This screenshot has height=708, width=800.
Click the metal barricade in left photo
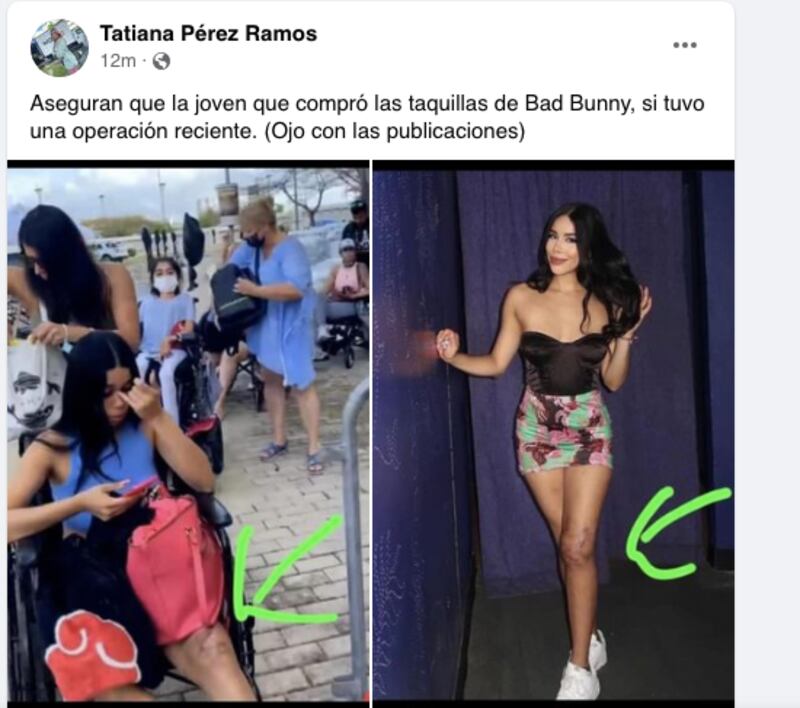356,536
